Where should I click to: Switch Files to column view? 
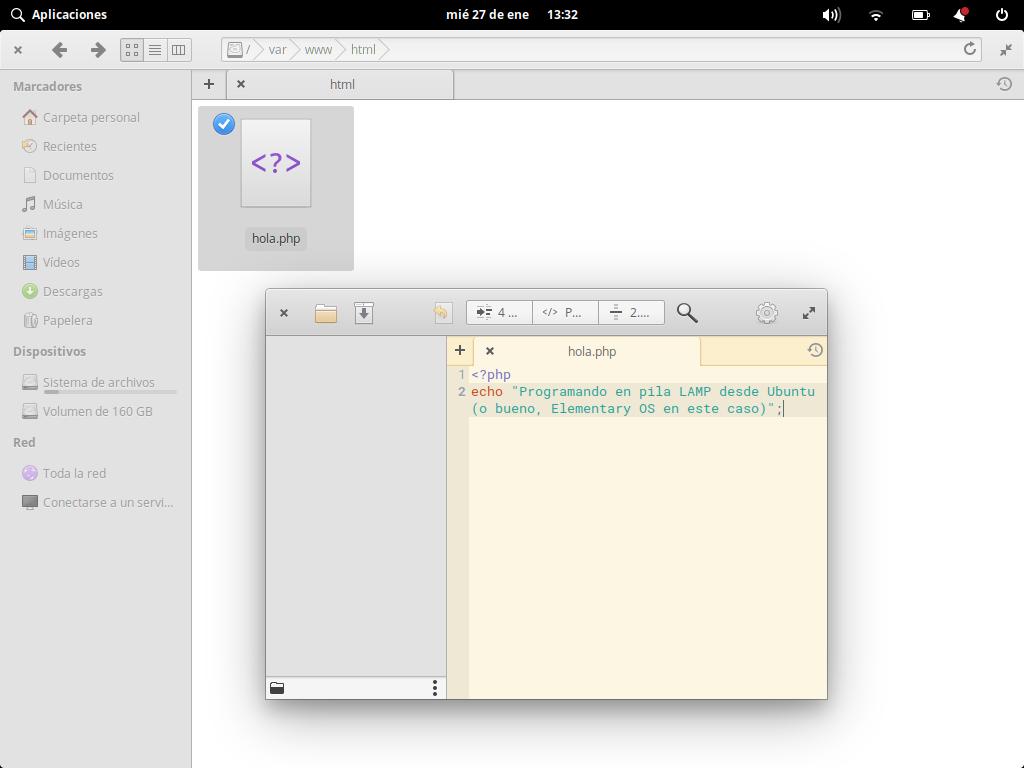tap(178, 50)
